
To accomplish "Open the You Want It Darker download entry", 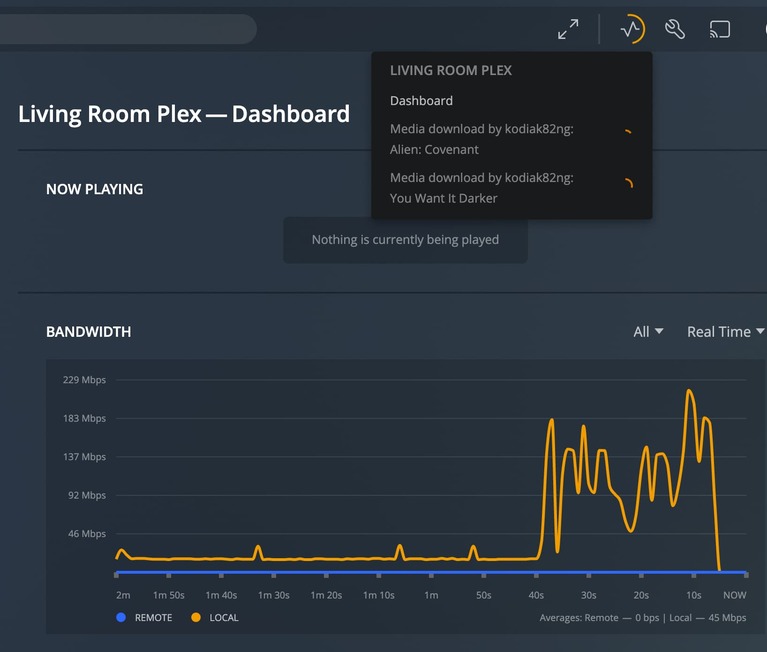I will (511, 188).
